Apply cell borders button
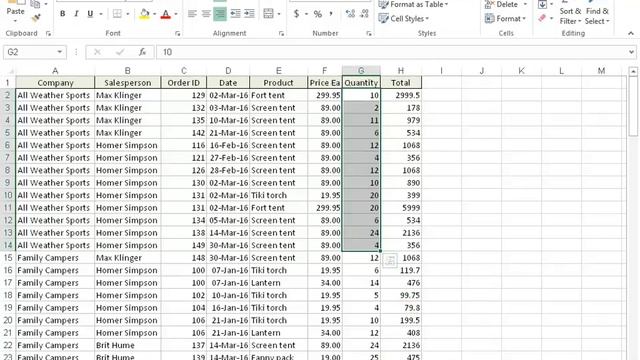The height and width of the screenshot is (360, 640). click(x=117, y=14)
